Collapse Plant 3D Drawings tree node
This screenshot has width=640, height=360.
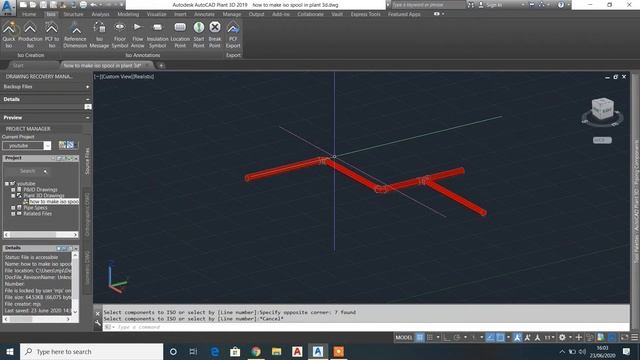pyautogui.click(x=13, y=196)
